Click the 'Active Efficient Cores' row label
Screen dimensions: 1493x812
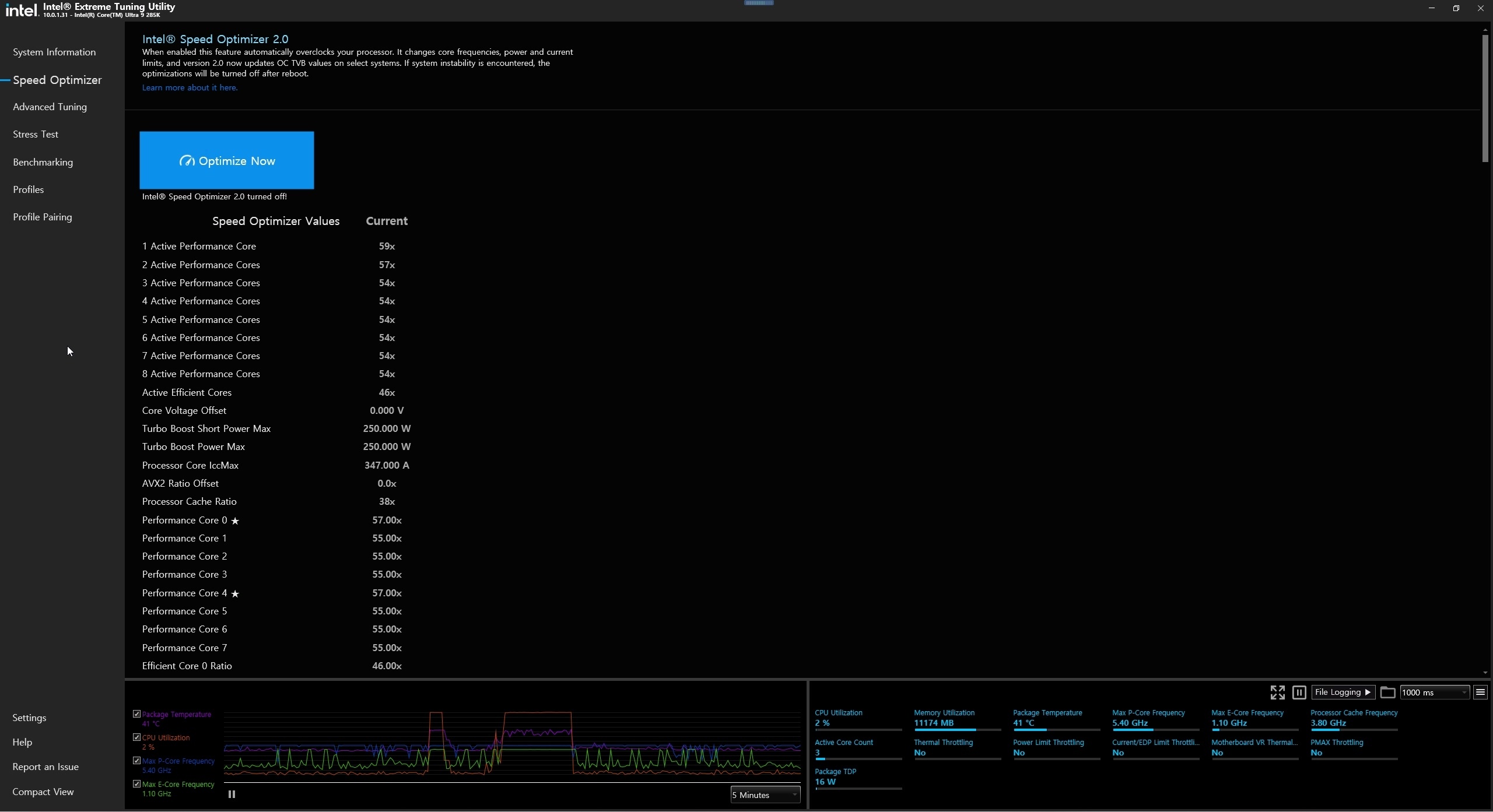pyautogui.click(x=187, y=392)
